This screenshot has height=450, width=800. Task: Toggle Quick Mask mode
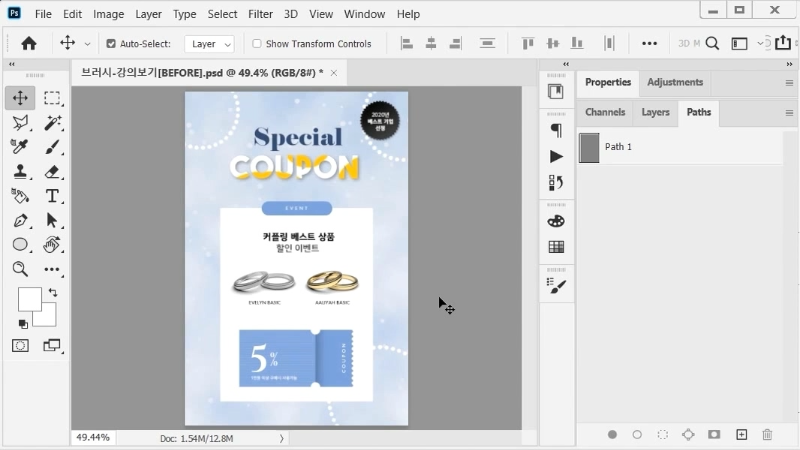(20, 345)
